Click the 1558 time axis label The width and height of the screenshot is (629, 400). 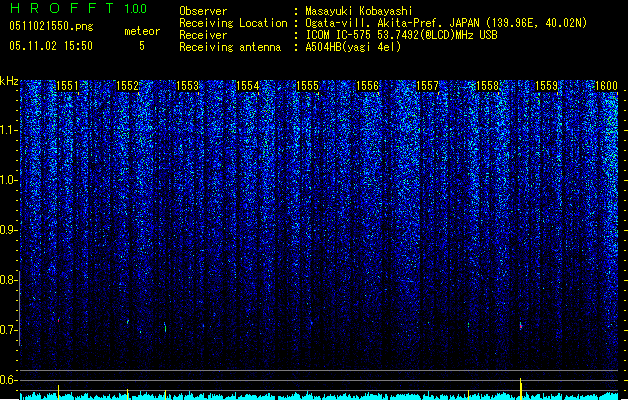tap(487, 86)
